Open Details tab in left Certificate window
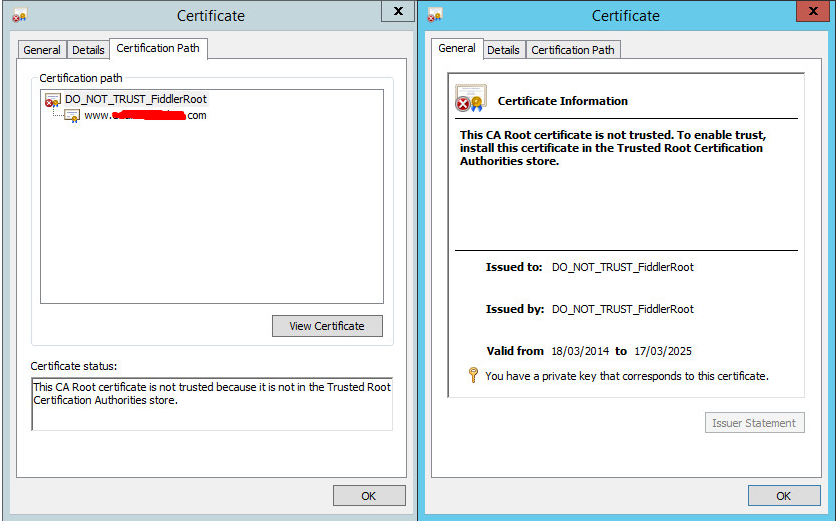The image size is (836, 521). 88,50
